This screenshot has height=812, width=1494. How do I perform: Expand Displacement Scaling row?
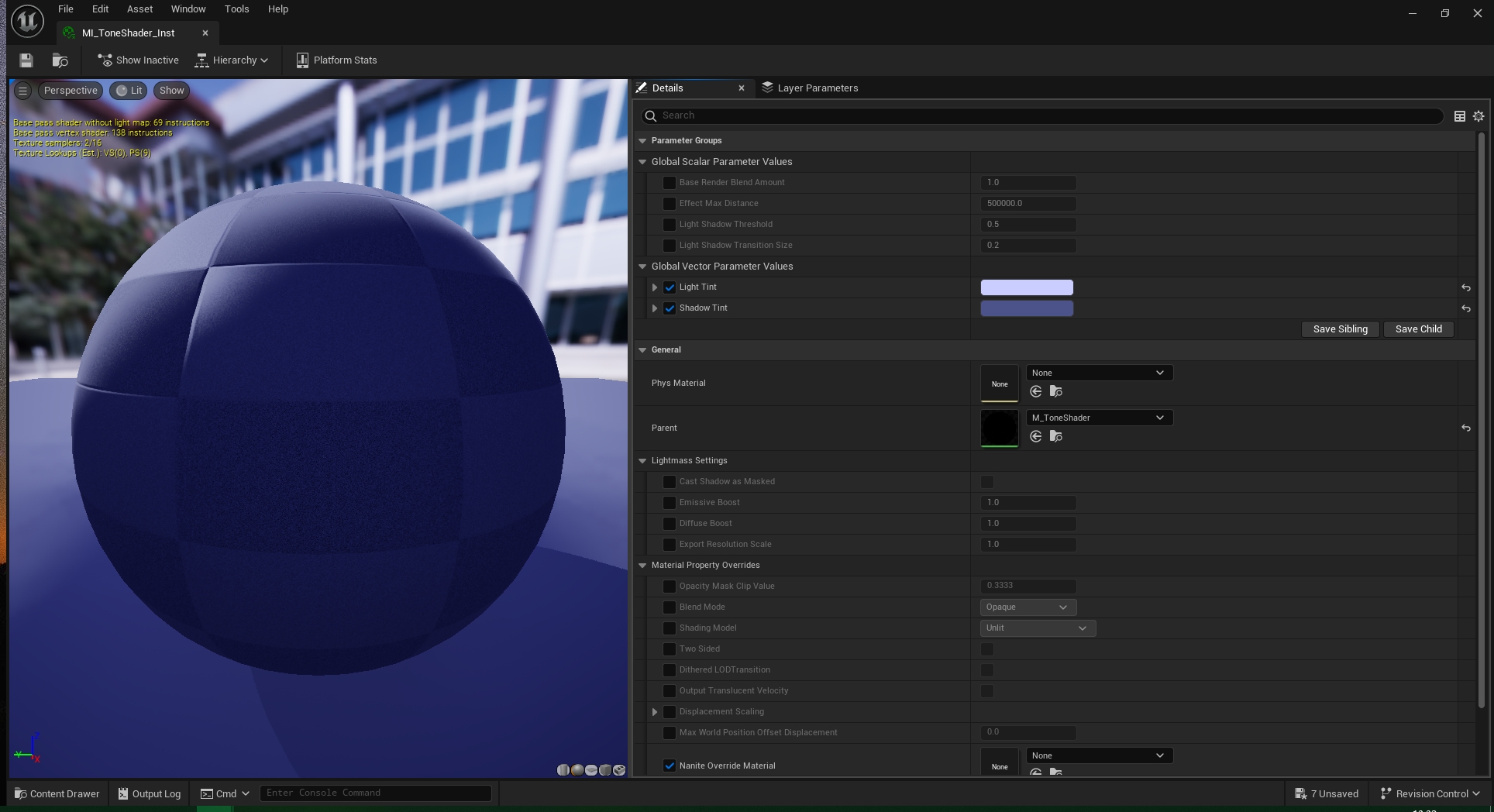point(655,712)
